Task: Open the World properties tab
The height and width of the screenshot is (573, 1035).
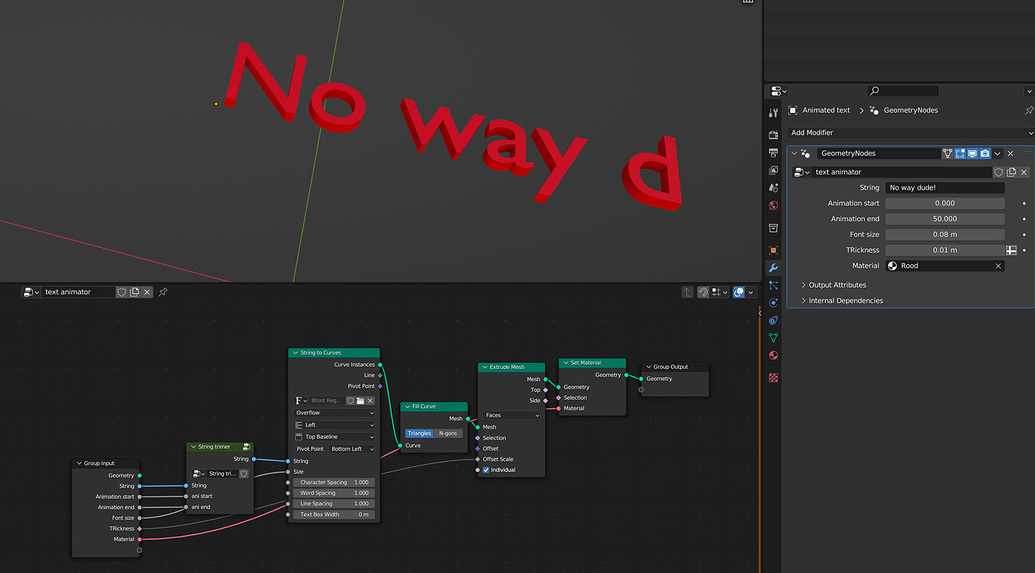Action: 773,205
